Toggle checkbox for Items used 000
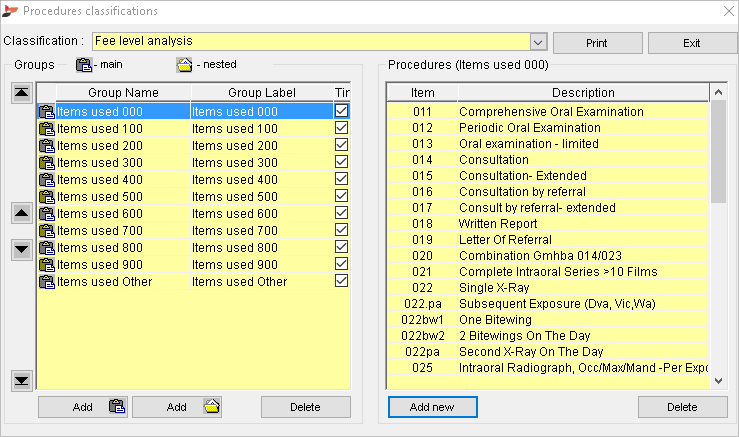The height and width of the screenshot is (437, 739). click(x=342, y=111)
